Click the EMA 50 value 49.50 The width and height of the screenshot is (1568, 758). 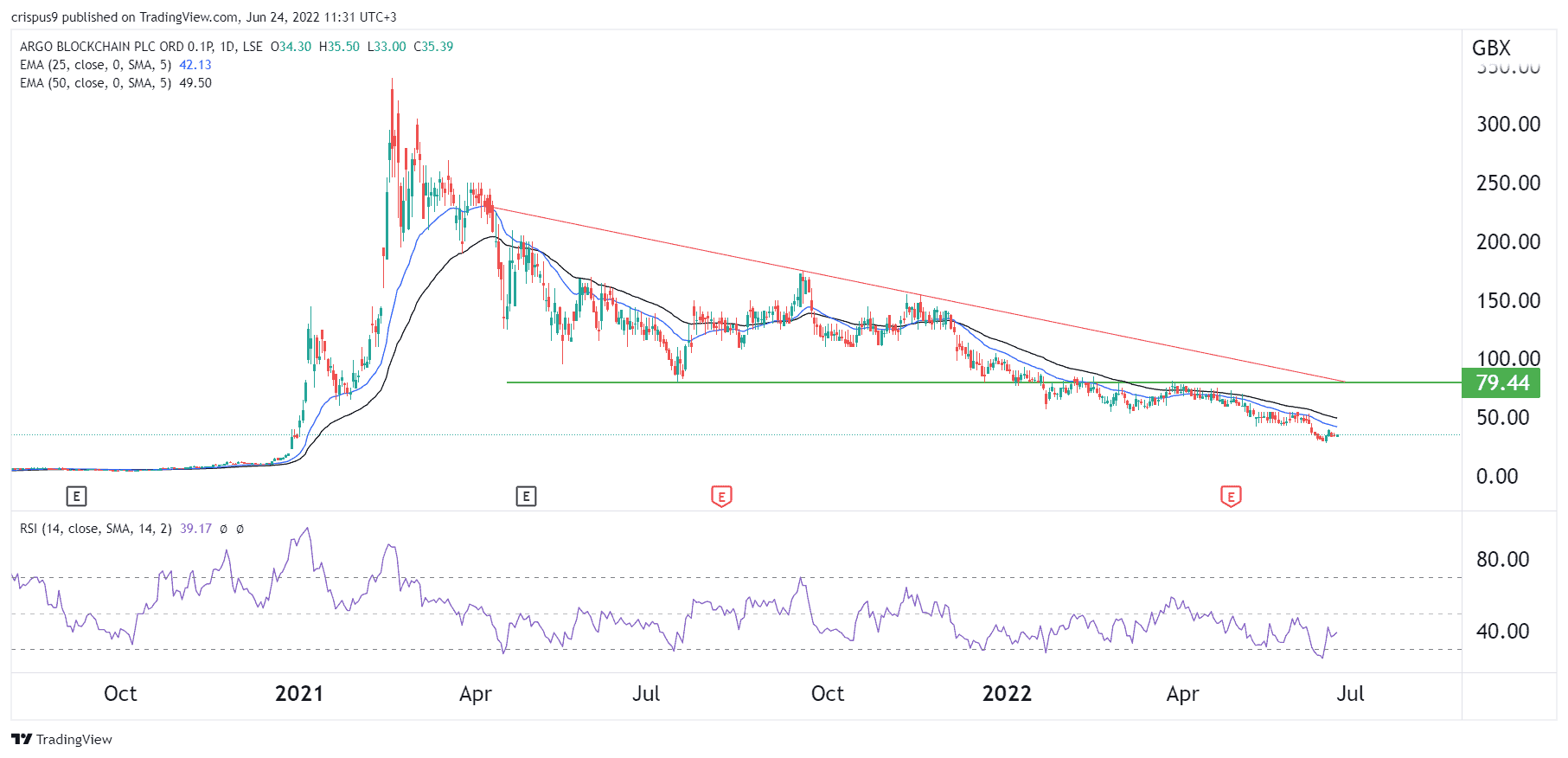coord(195,83)
